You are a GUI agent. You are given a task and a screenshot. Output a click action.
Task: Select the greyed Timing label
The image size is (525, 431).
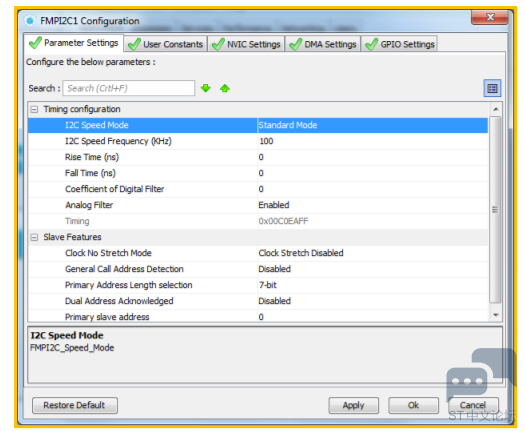pos(77,221)
